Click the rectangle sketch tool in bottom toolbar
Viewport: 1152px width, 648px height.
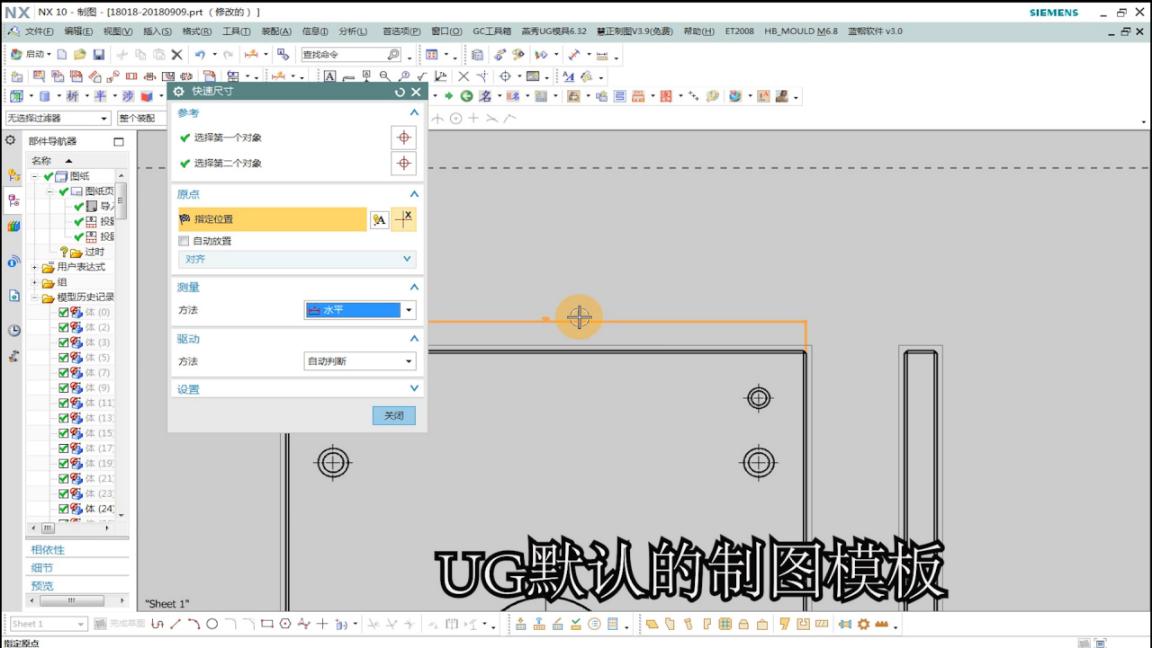point(267,624)
